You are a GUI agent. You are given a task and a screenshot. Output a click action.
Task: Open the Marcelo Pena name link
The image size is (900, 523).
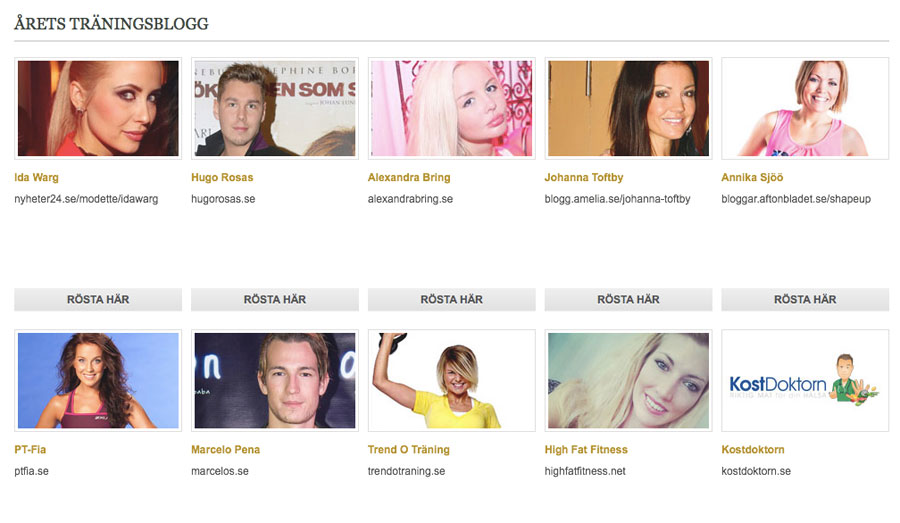tap(226, 450)
